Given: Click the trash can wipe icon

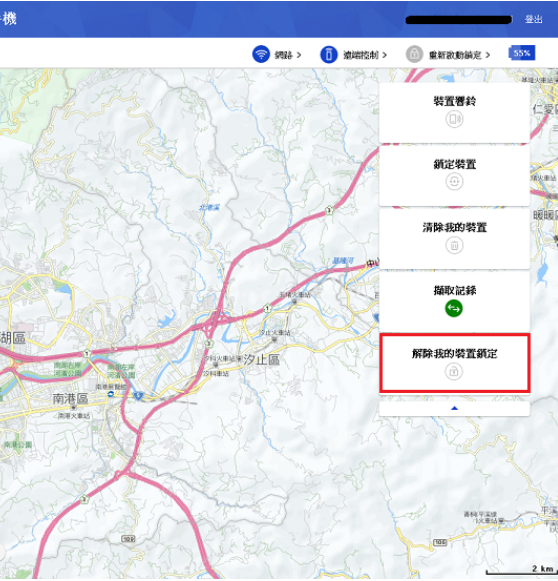Looking at the screenshot, I should pyautogui.click(x=454, y=245).
